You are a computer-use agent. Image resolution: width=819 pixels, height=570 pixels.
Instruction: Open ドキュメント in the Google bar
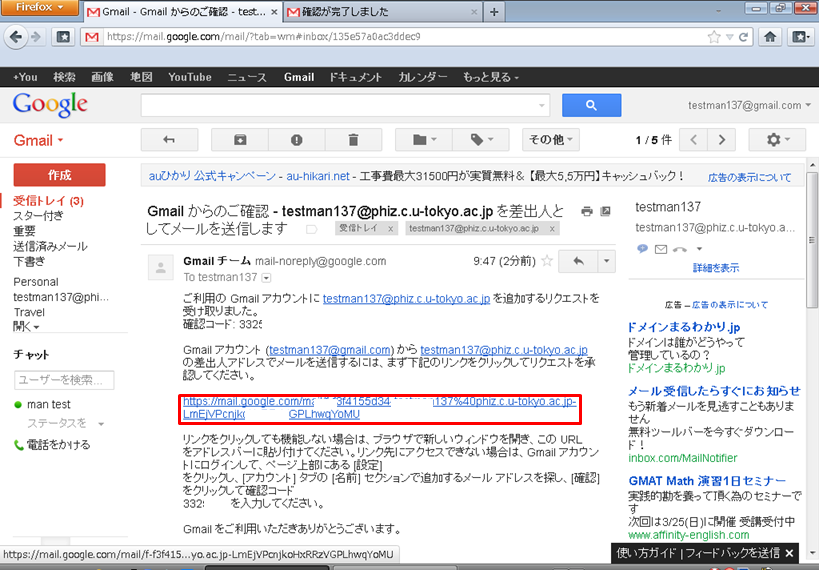[x=355, y=77]
